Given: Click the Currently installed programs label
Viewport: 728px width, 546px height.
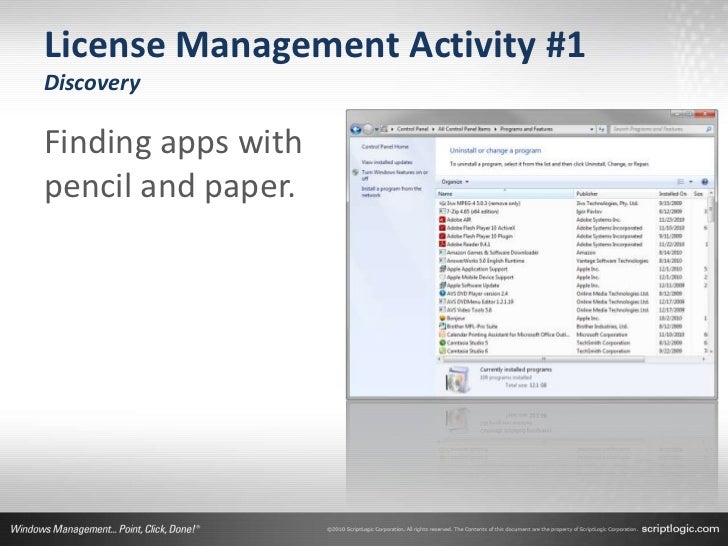Looking at the screenshot, I should click(516, 370).
